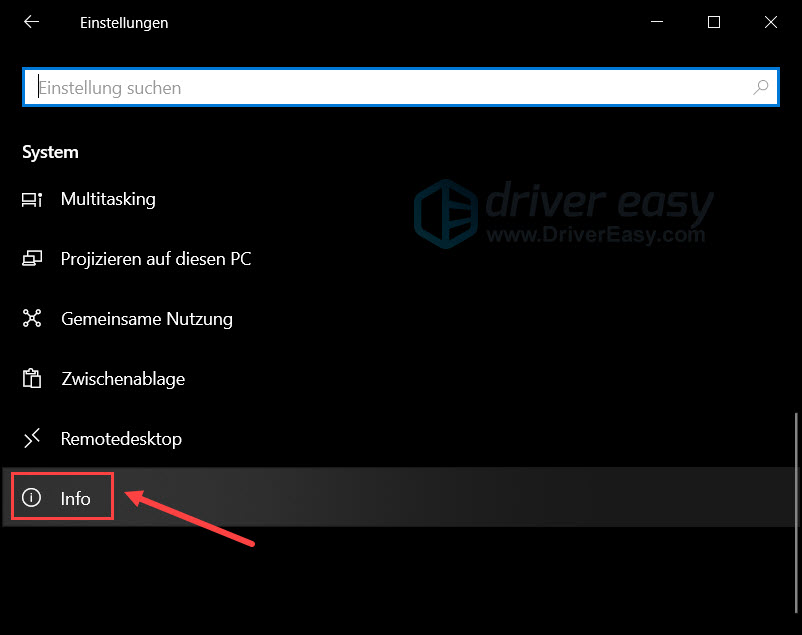
Task: Close the Einstellungen window
Action: tap(769, 22)
